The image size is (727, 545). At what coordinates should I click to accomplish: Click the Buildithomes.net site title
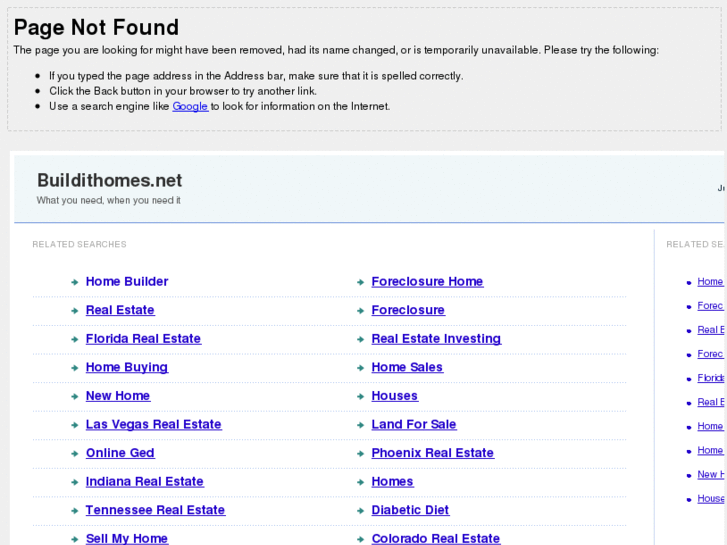point(109,180)
